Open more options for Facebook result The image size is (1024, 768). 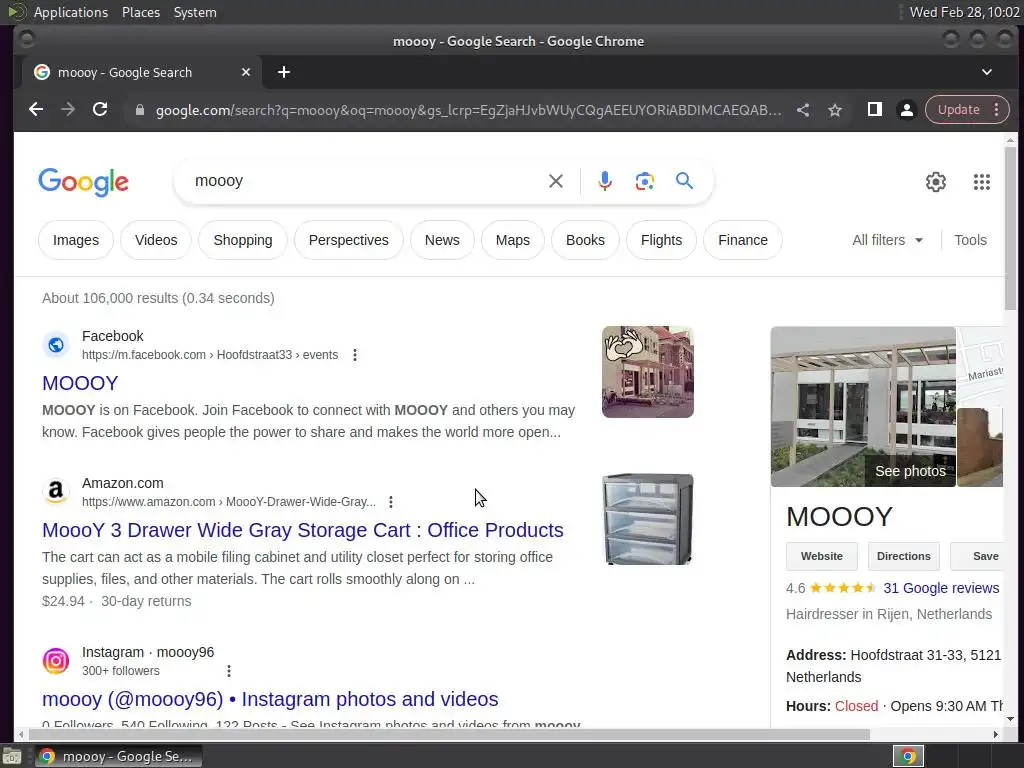355,355
